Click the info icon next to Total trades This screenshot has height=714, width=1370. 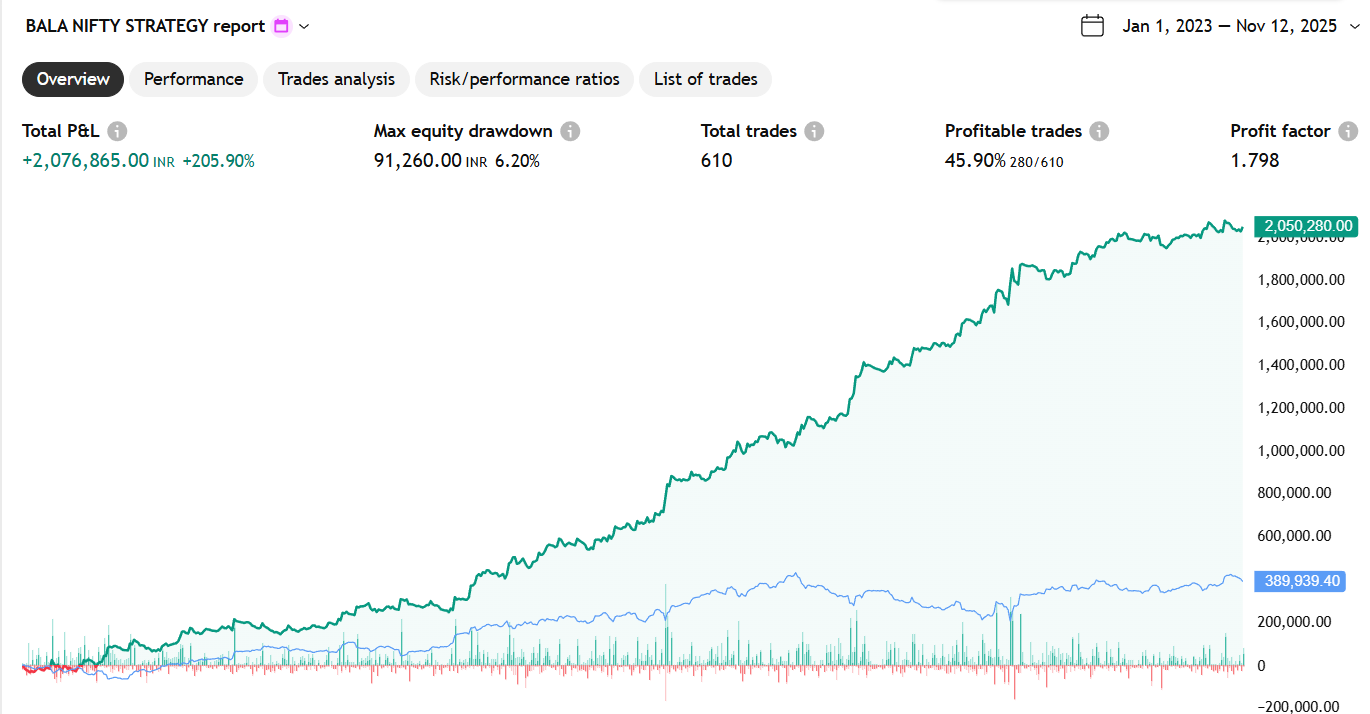click(815, 131)
